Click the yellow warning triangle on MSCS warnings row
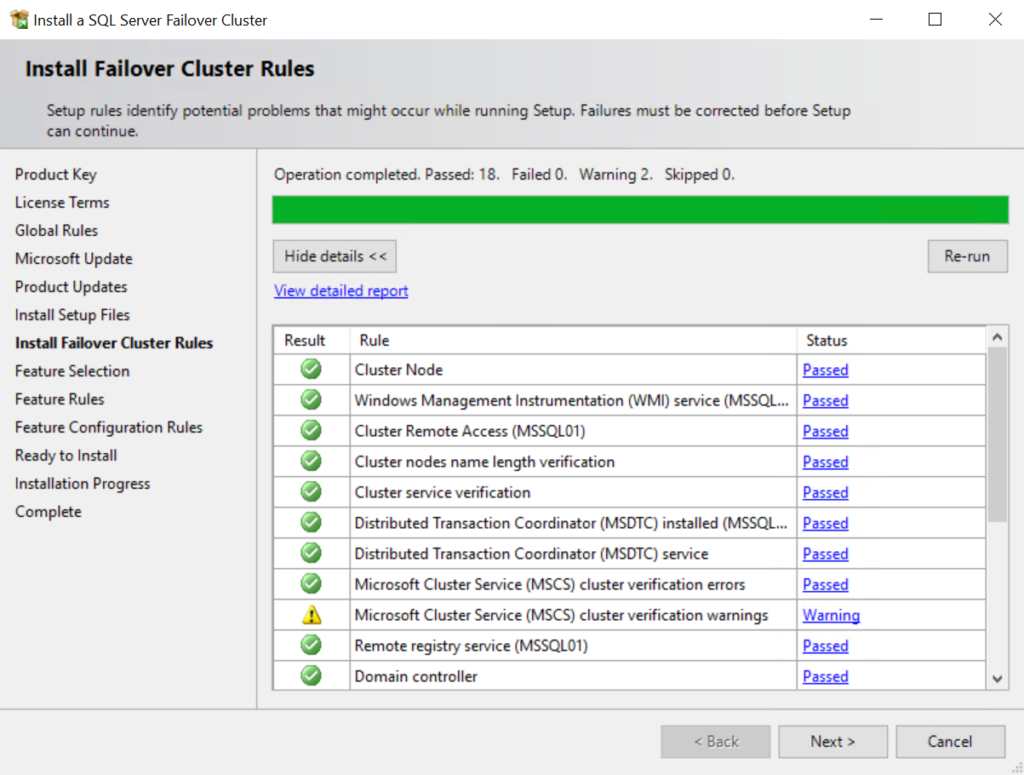The width and height of the screenshot is (1024, 775). coord(310,615)
